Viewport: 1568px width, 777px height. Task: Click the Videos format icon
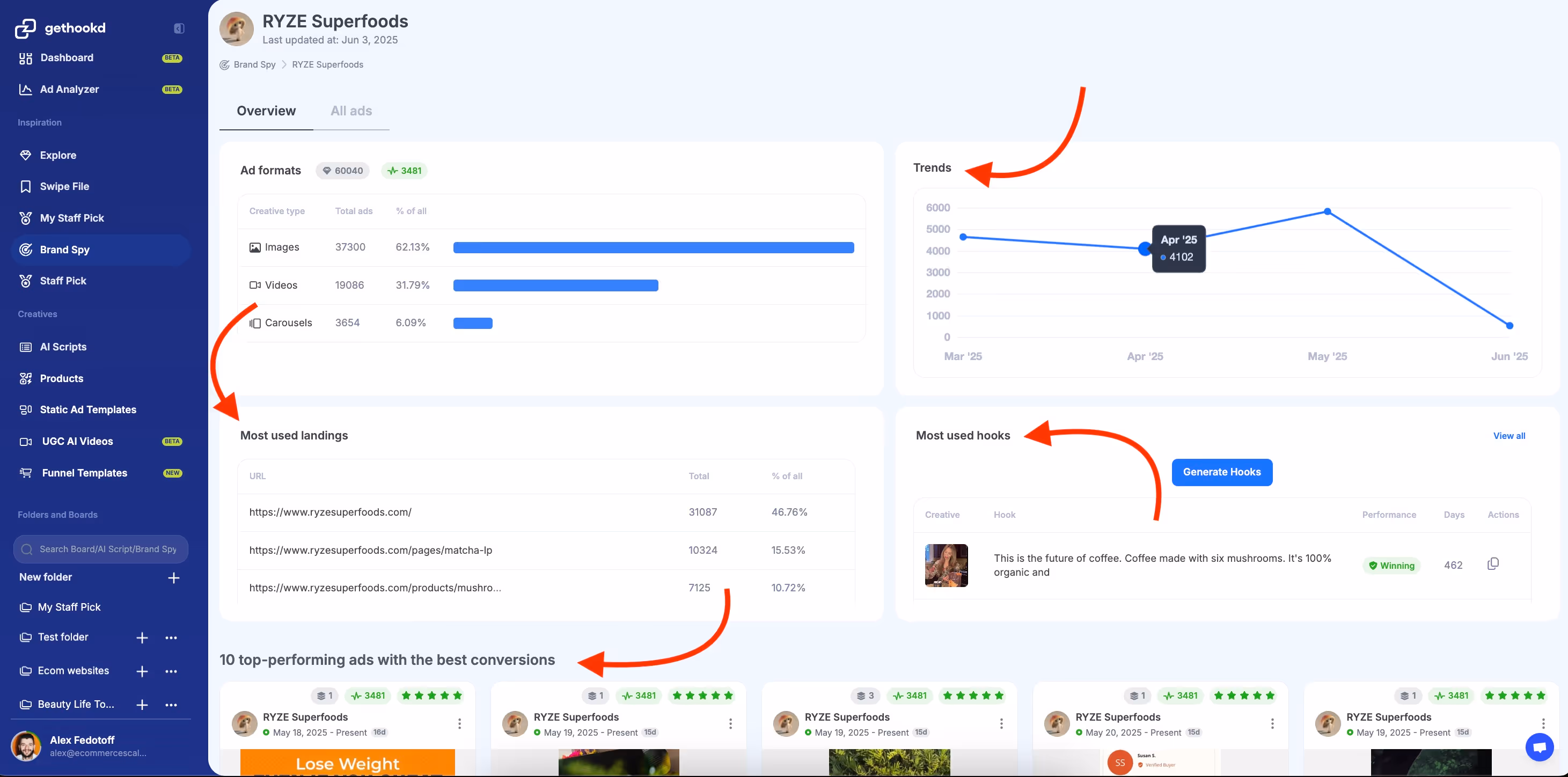coord(255,285)
